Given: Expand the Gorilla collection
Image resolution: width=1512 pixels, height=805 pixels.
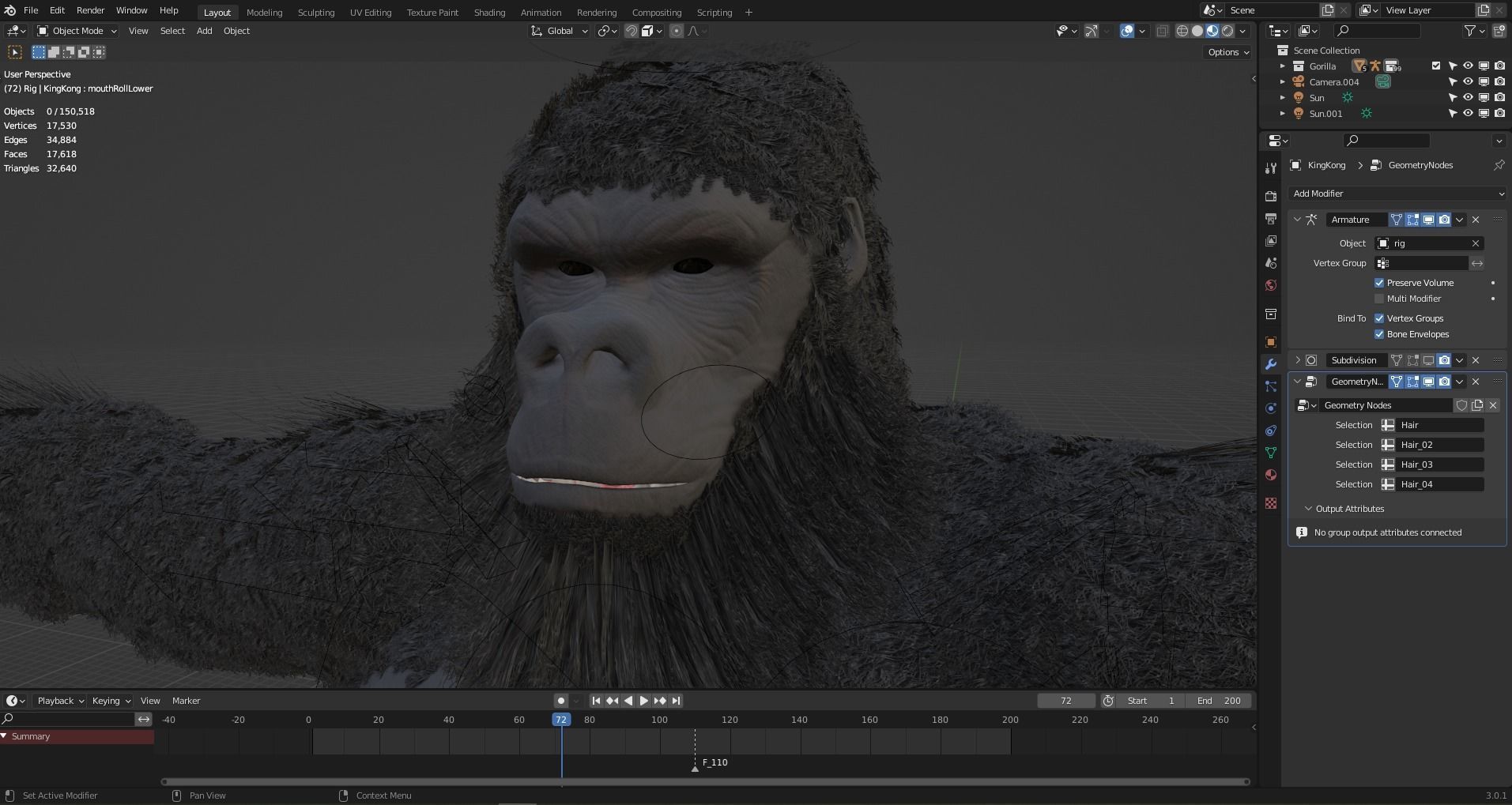Looking at the screenshot, I should coord(1282,66).
